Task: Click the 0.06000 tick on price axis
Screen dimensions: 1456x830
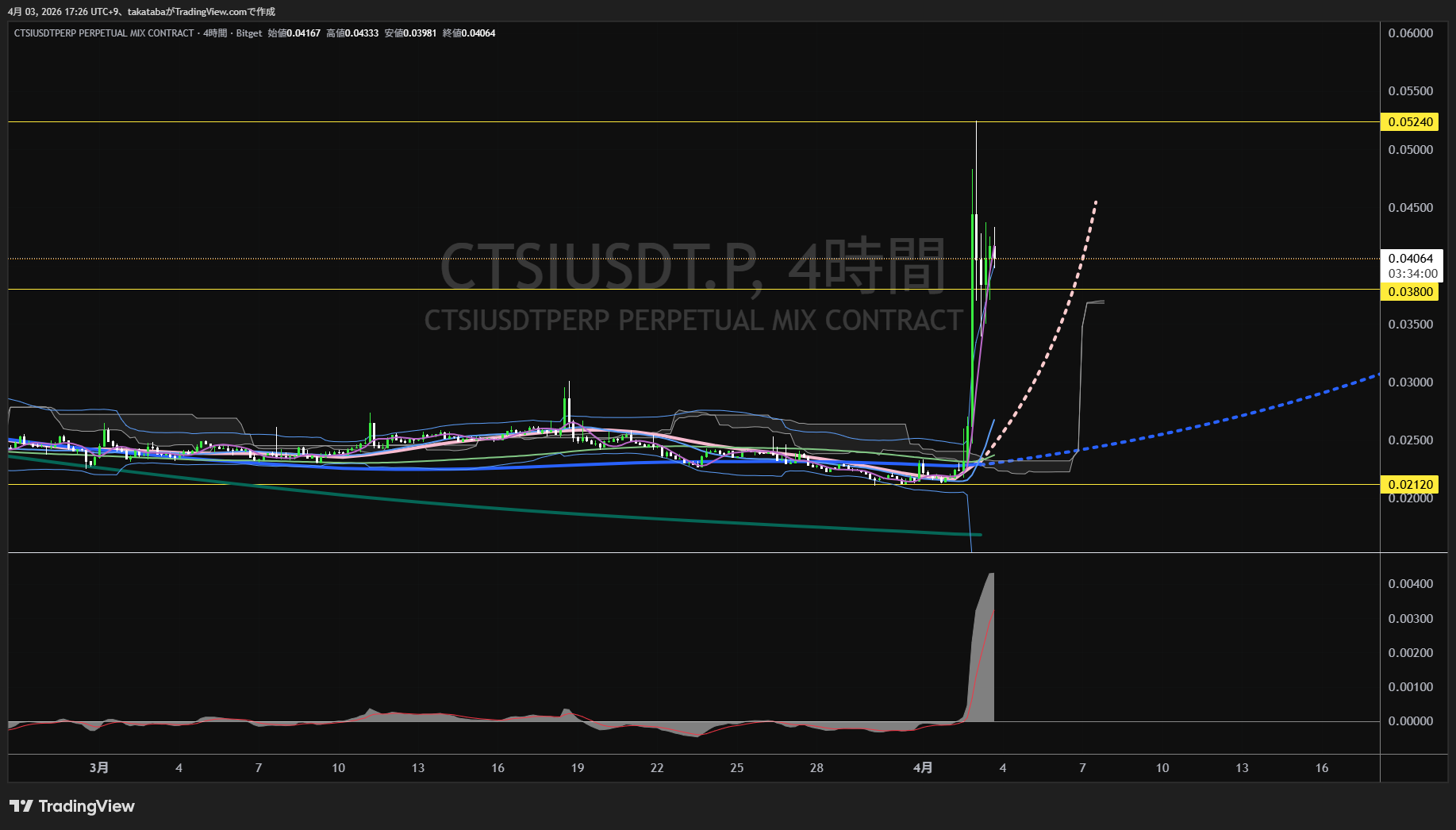Action: (1410, 33)
